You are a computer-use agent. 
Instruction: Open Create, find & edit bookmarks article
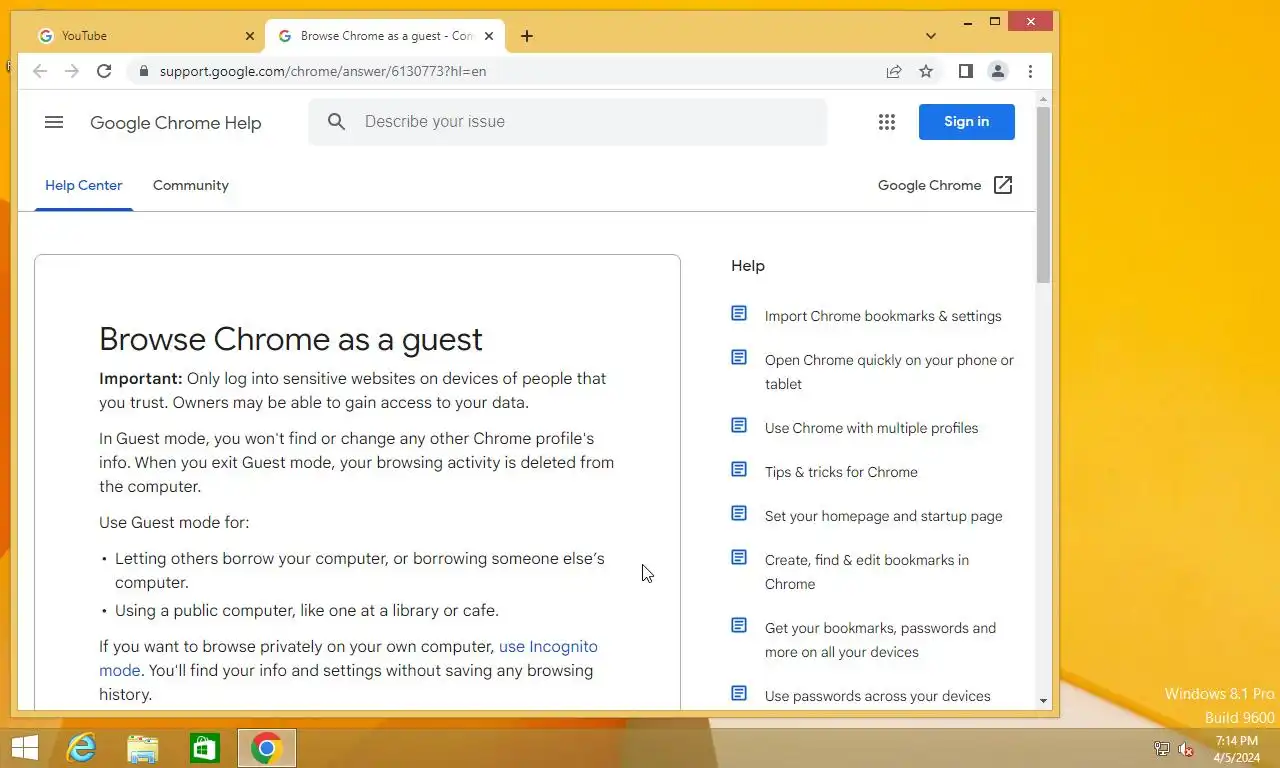point(867,572)
